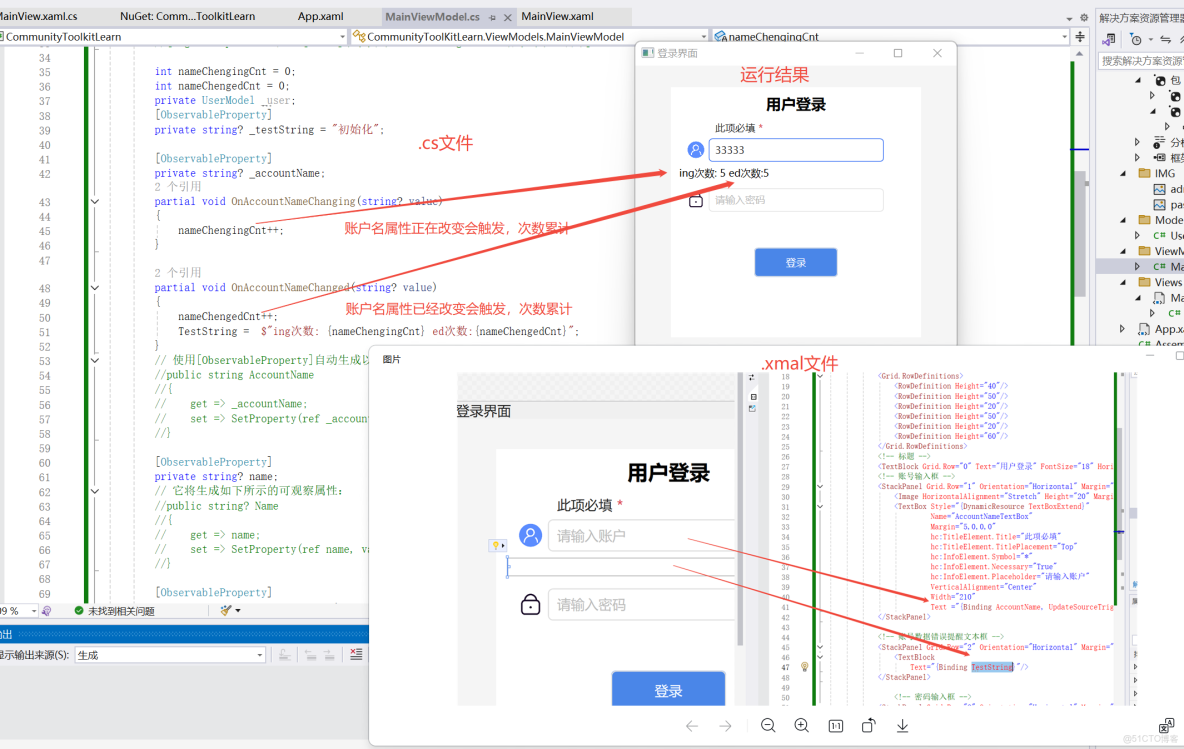Click the 请输入密码 password field
1184x749 pixels.
coord(795,200)
